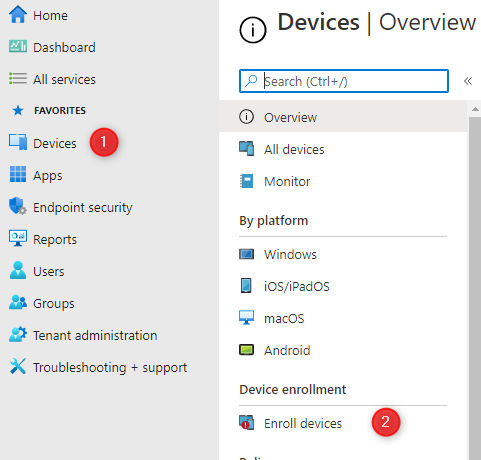The height and width of the screenshot is (460, 481).
Task: Click the Devices icon in left navigation
Action: click(18, 142)
